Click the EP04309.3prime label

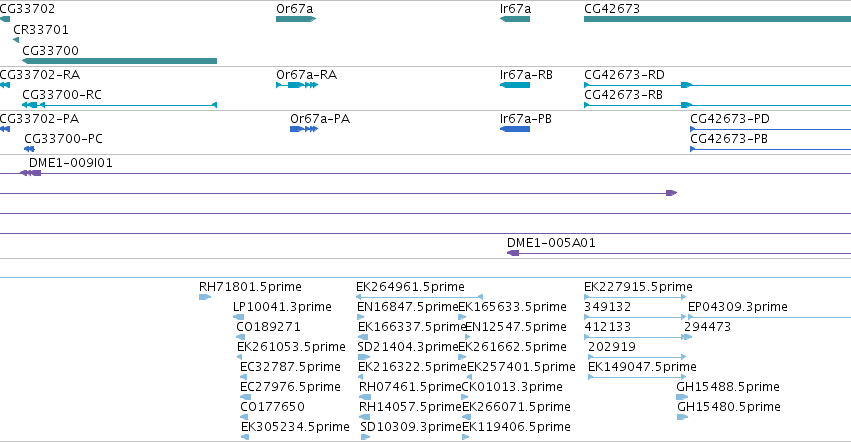[x=738, y=307]
